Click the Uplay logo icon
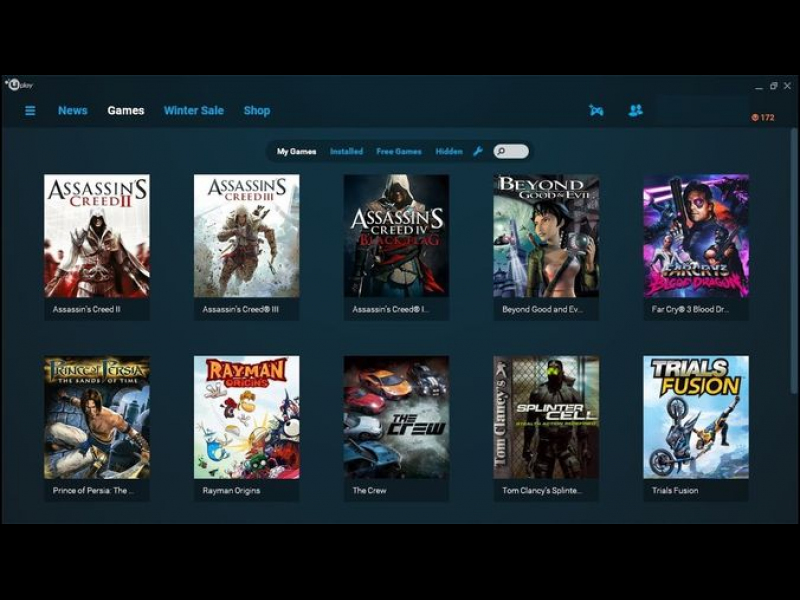Image resolution: width=800 pixels, height=600 pixels. coord(14,85)
